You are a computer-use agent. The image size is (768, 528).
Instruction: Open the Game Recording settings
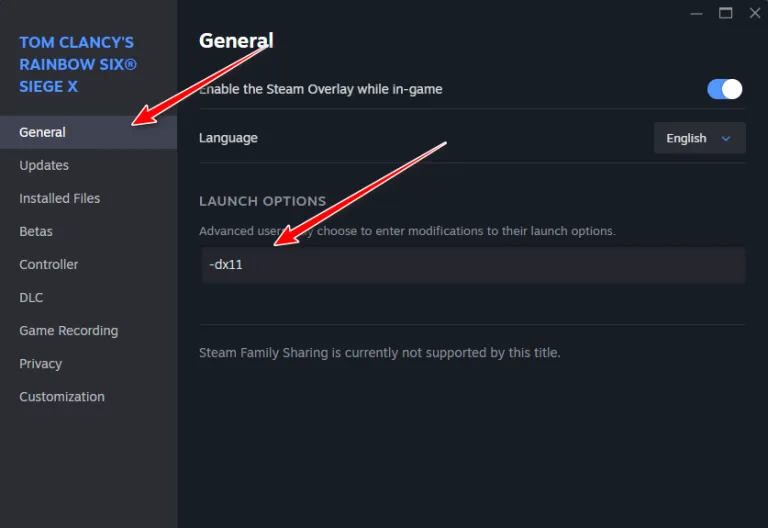[x=69, y=330]
